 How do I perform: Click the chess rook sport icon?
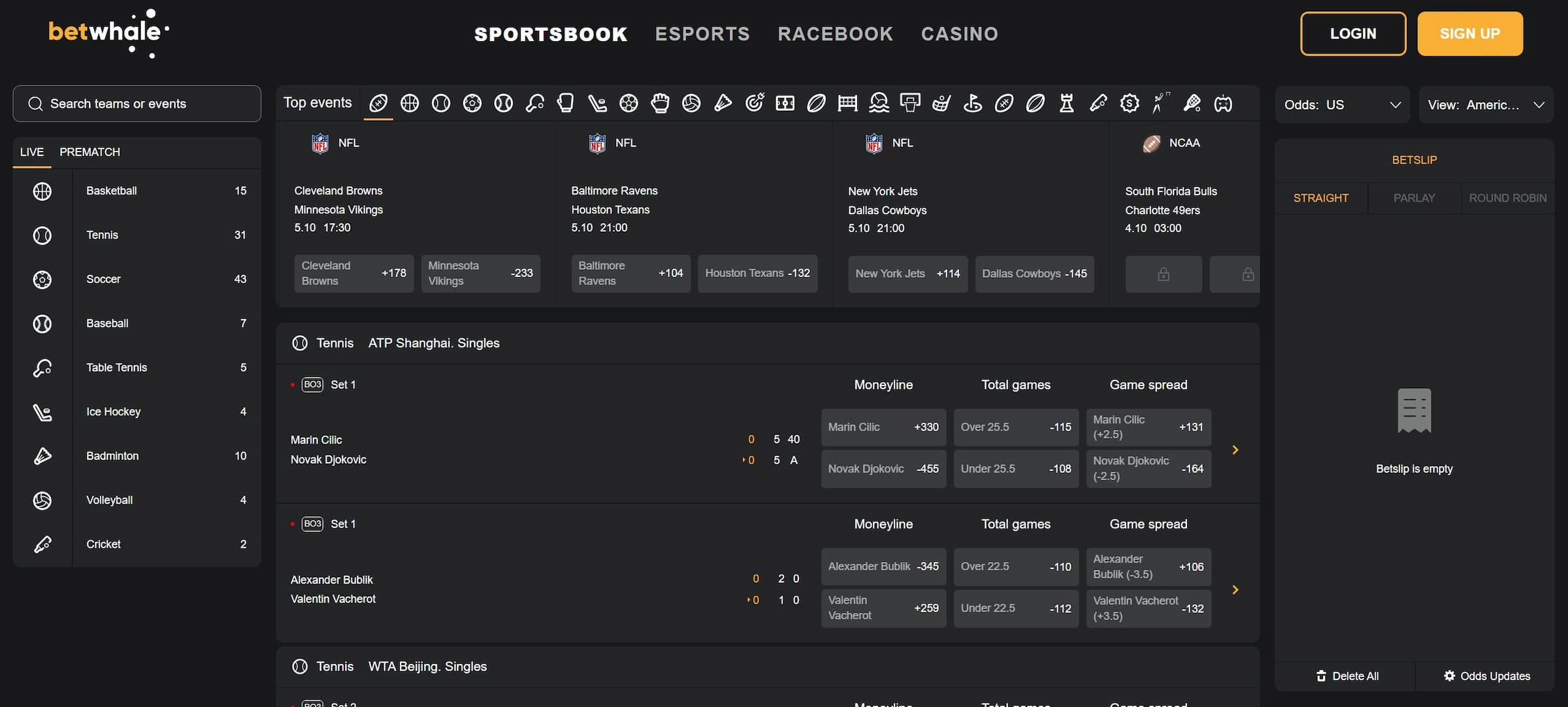click(x=1066, y=103)
